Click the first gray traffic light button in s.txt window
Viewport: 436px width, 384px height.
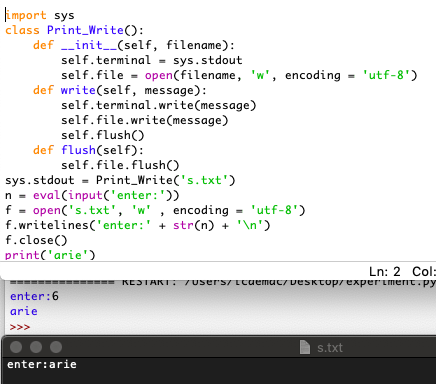[x=16, y=347]
